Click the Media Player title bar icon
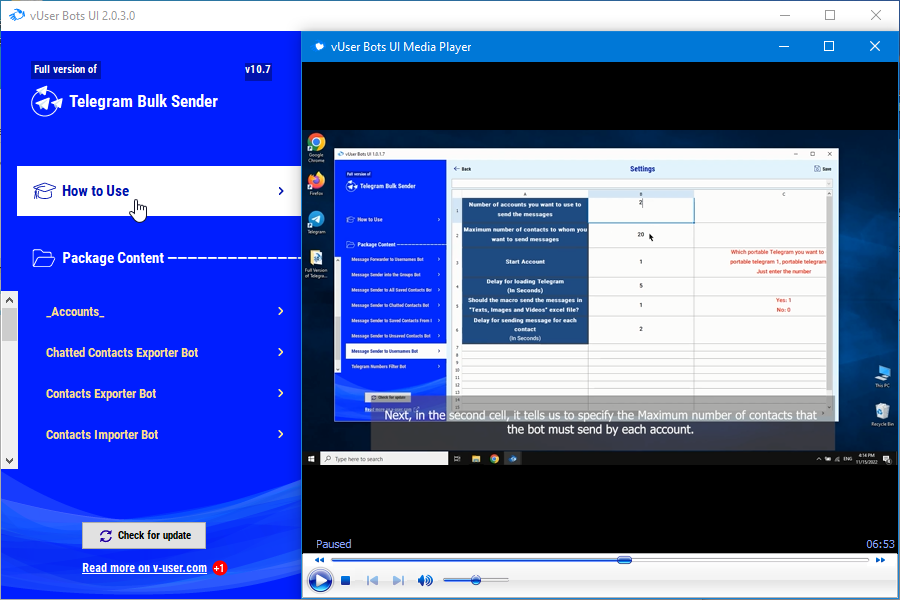This screenshot has height=600, width=900. point(319,47)
